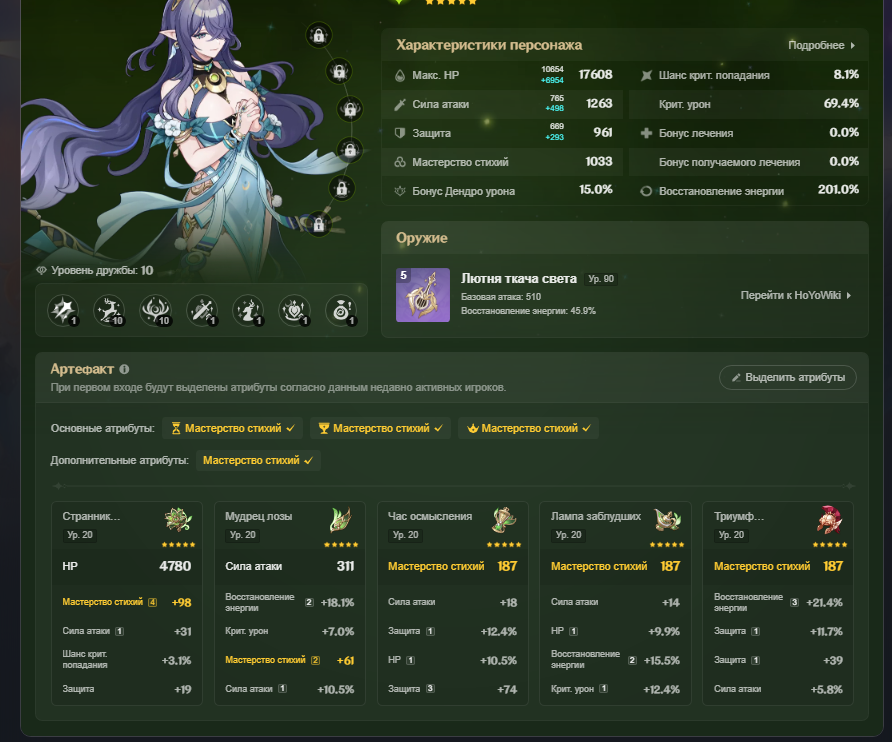Click the circlet substat Восстановление энергии +21.4%
Screen dimensions: 892x742
[x=778, y=603]
